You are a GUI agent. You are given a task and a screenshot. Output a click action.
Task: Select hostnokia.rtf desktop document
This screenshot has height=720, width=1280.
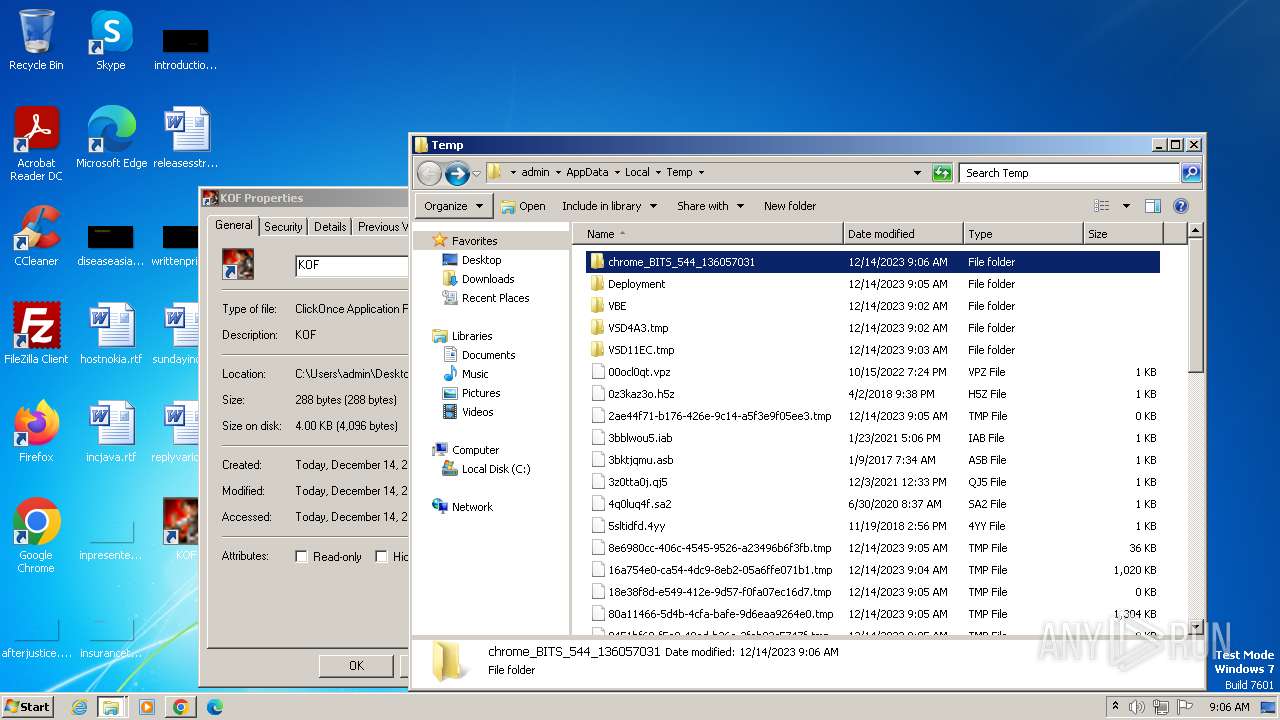pyautogui.click(x=111, y=334)
